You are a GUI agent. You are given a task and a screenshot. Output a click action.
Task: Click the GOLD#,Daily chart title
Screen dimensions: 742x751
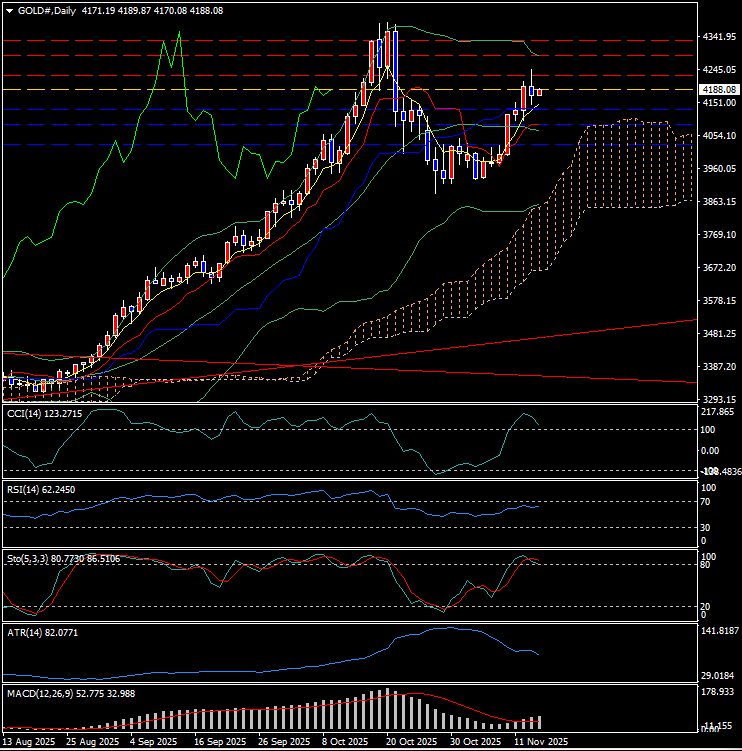pos(48,10)
